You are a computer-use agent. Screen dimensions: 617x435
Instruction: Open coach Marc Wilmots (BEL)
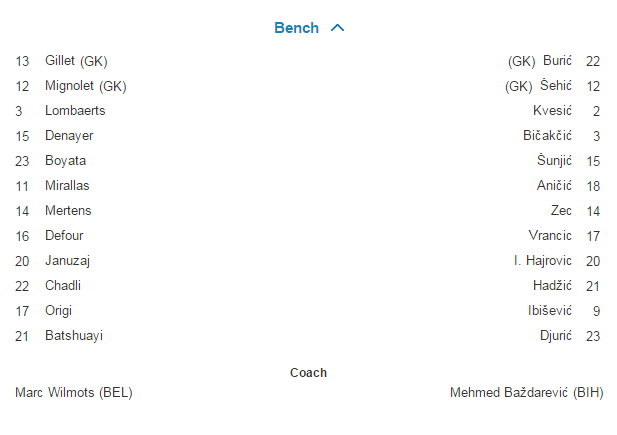[x=74, y=392]
